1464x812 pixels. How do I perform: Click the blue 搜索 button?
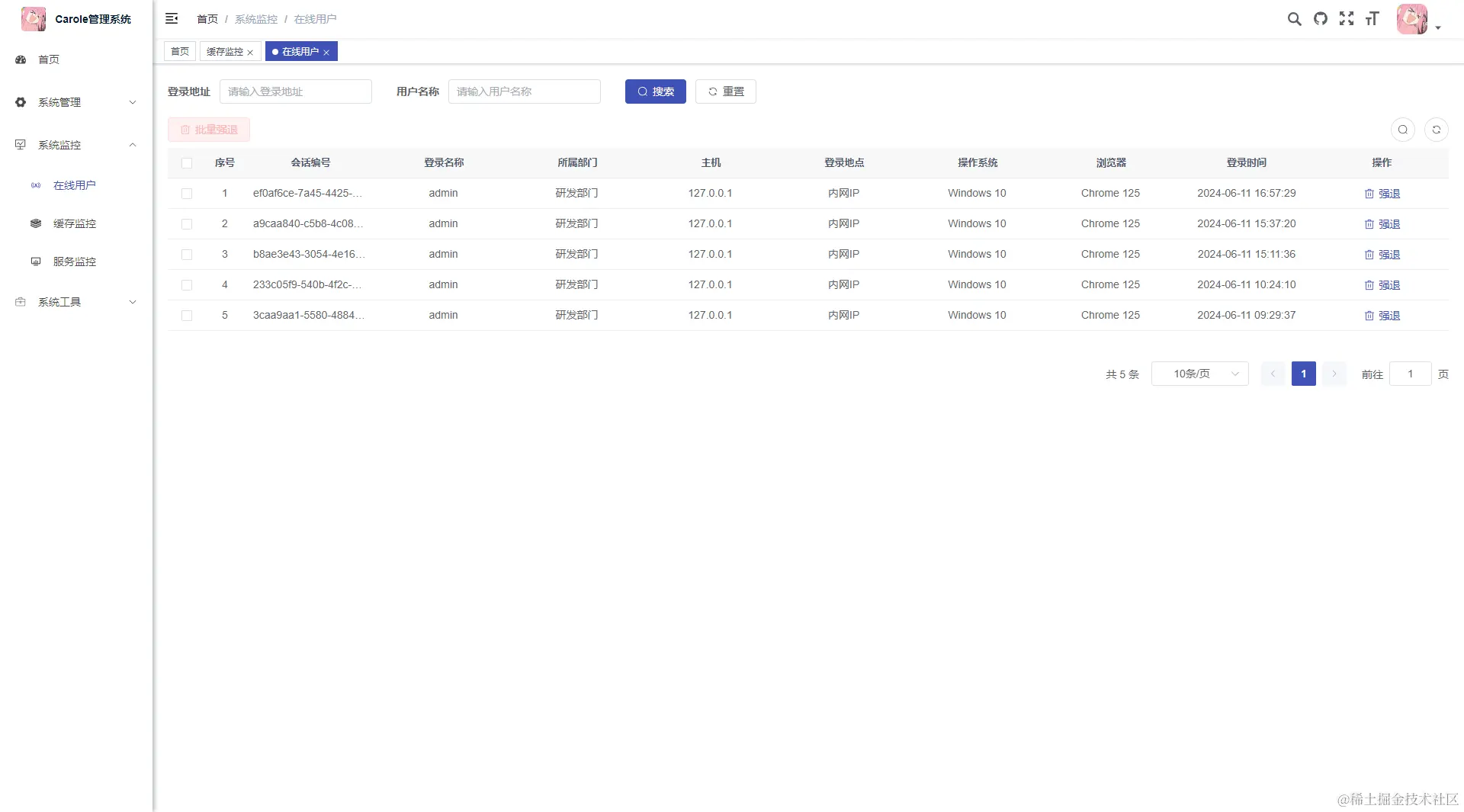pos(656,91)
